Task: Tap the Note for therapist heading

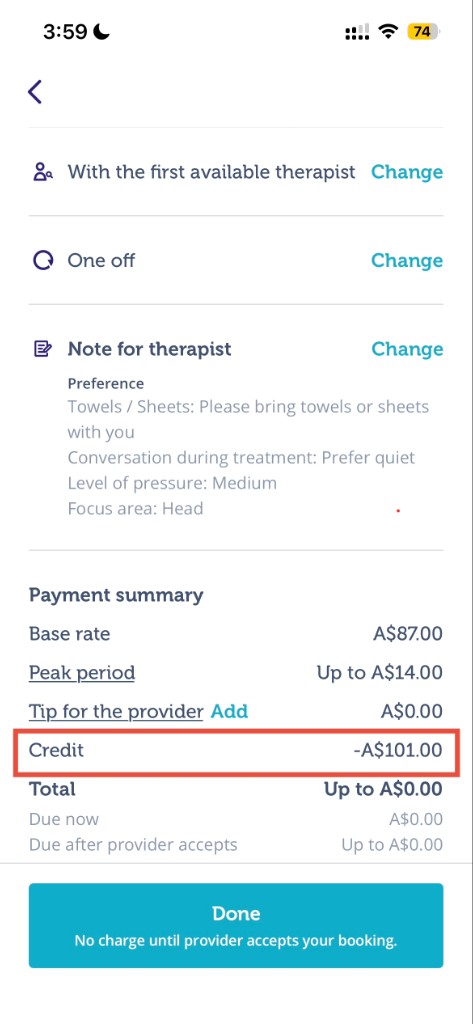Action: click(150, 349)
